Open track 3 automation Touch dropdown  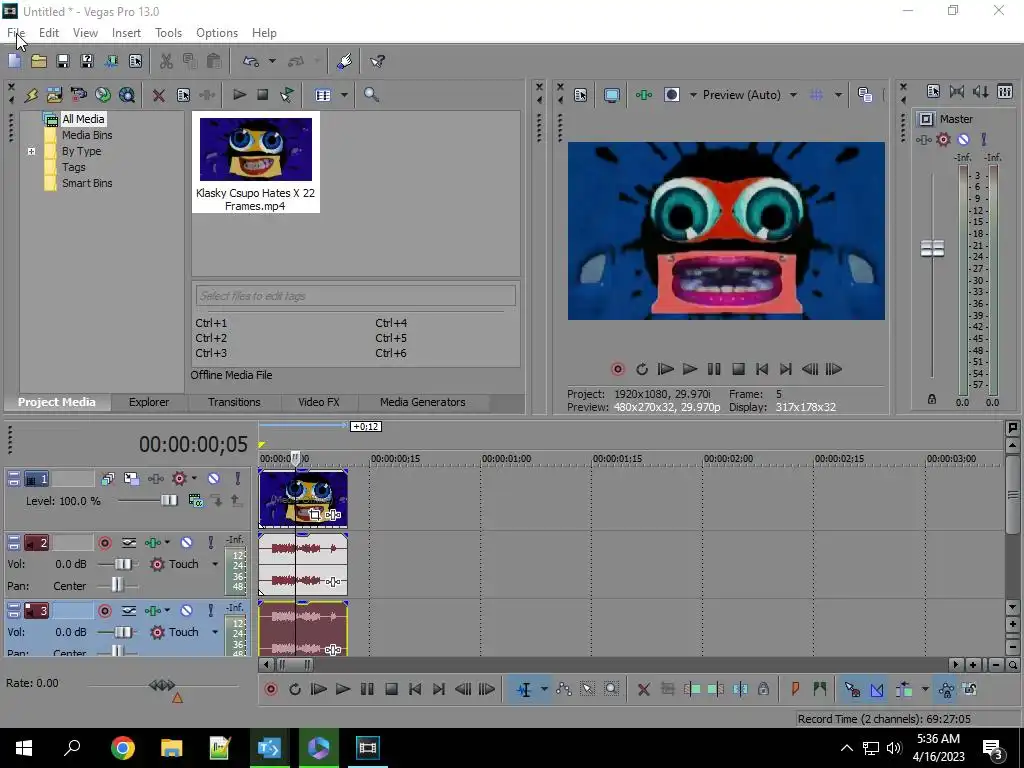215,632
